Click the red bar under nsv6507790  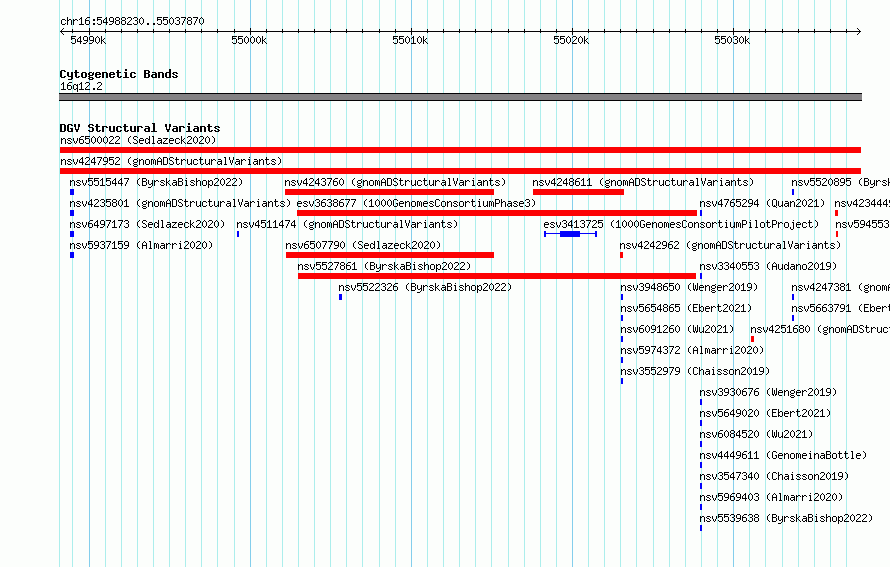(390, 255)
